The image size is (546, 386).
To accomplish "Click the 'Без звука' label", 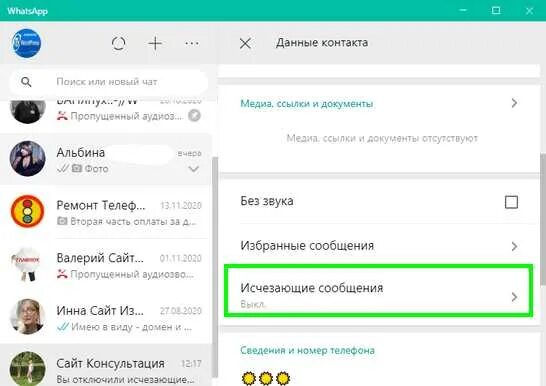I will tap(267, 201).
